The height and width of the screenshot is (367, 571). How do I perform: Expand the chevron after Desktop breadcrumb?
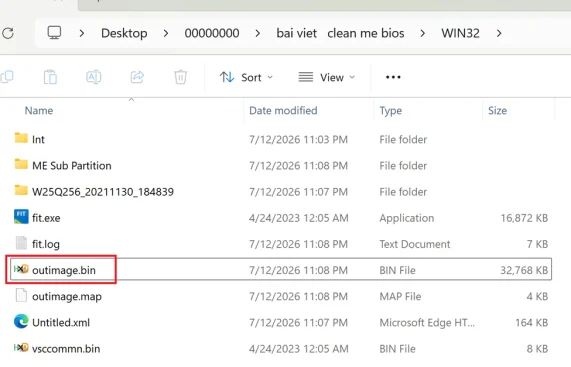coord(166,33)
